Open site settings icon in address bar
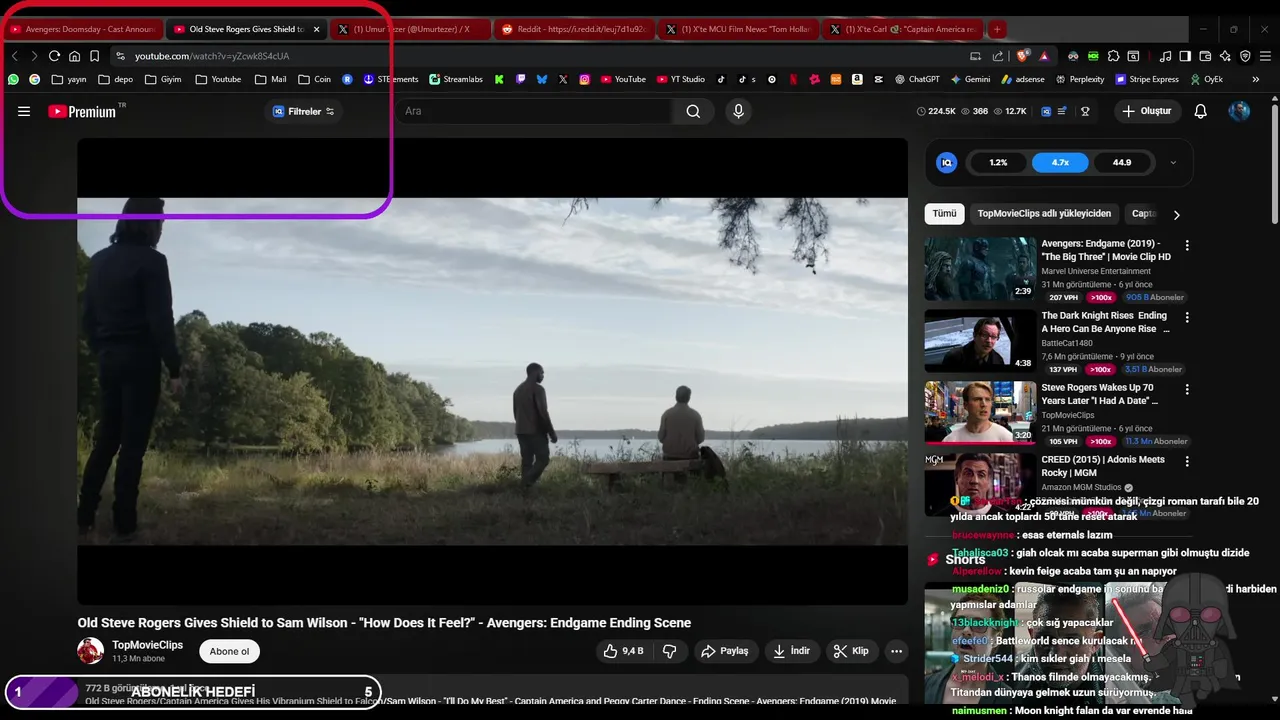Image resolution: width=1280 pixels, height=720 pixels. tap(120, 56)
